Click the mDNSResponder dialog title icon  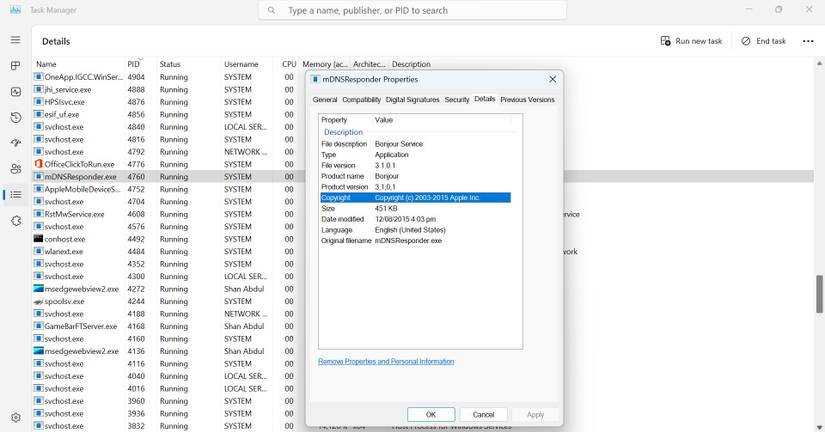coord(315,79)
